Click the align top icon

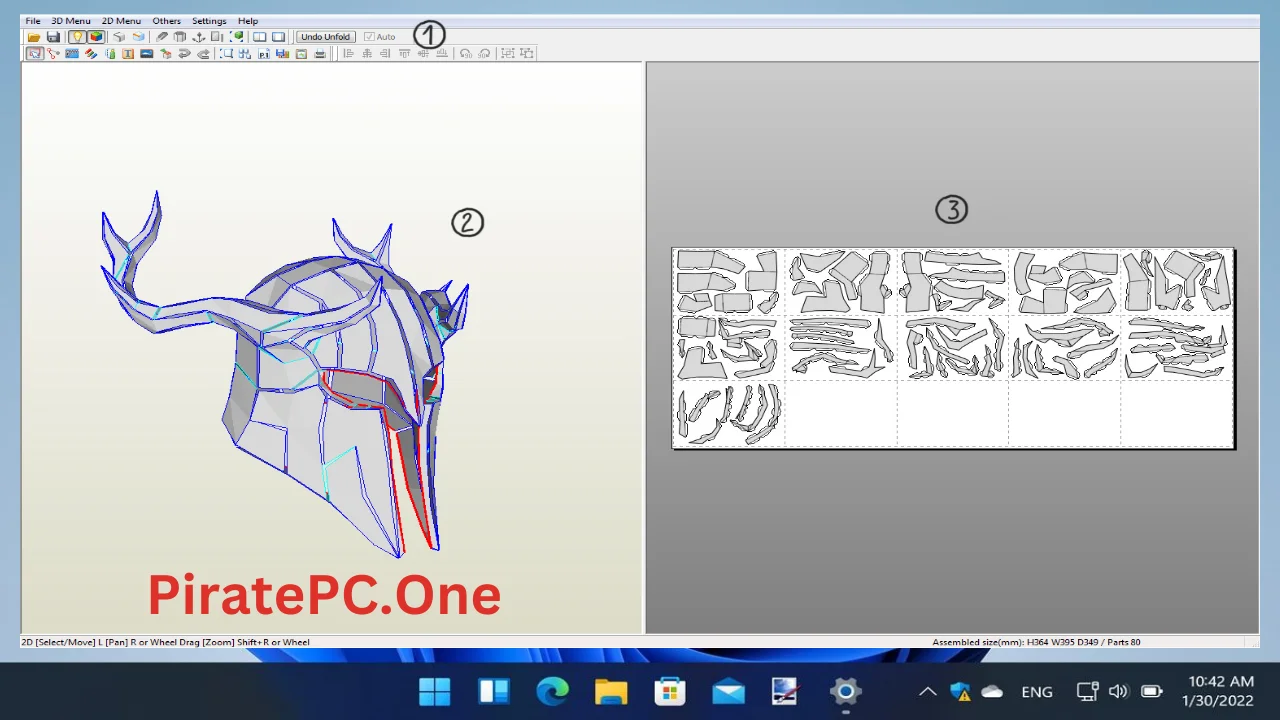[x=404, y=54]
